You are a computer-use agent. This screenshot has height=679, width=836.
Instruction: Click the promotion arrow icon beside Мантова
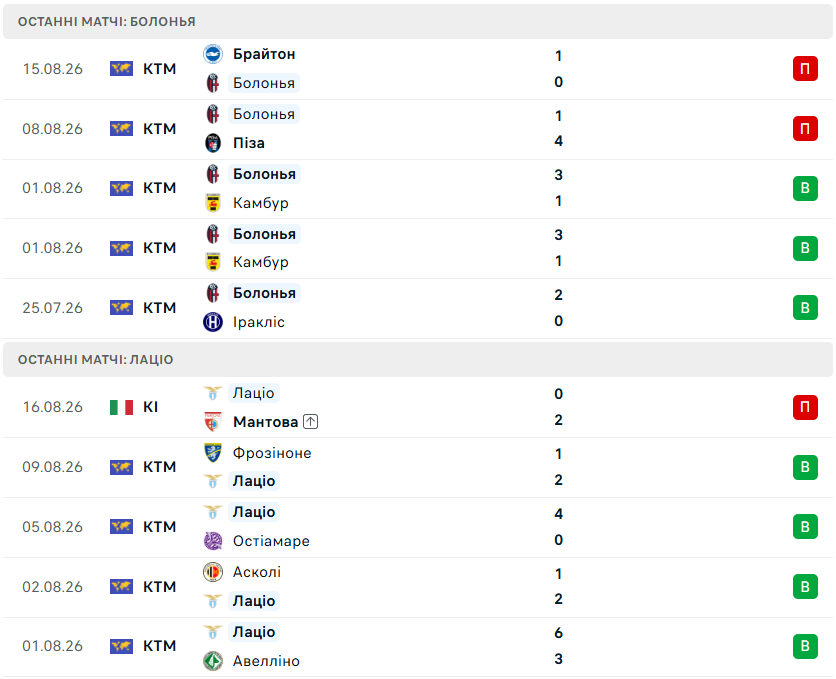(x=310, y=422)
